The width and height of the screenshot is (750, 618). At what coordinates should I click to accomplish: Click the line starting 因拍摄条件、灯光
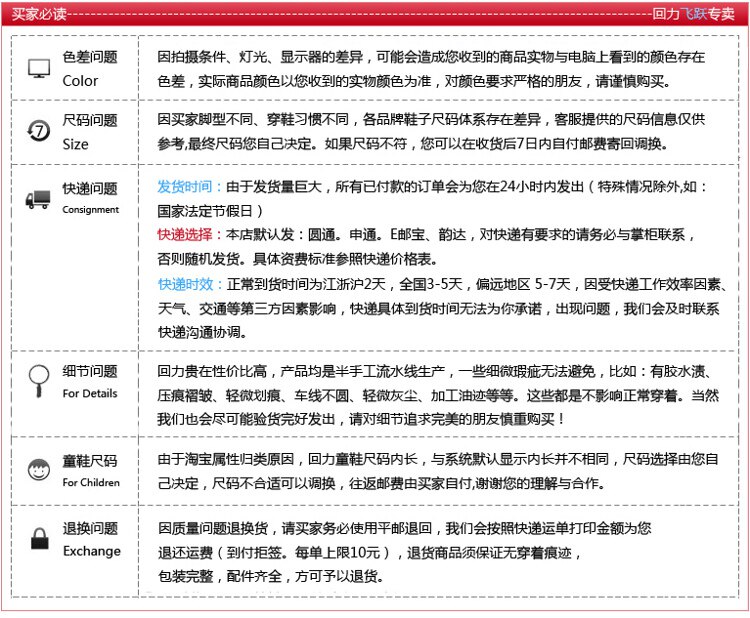(431, 57)
